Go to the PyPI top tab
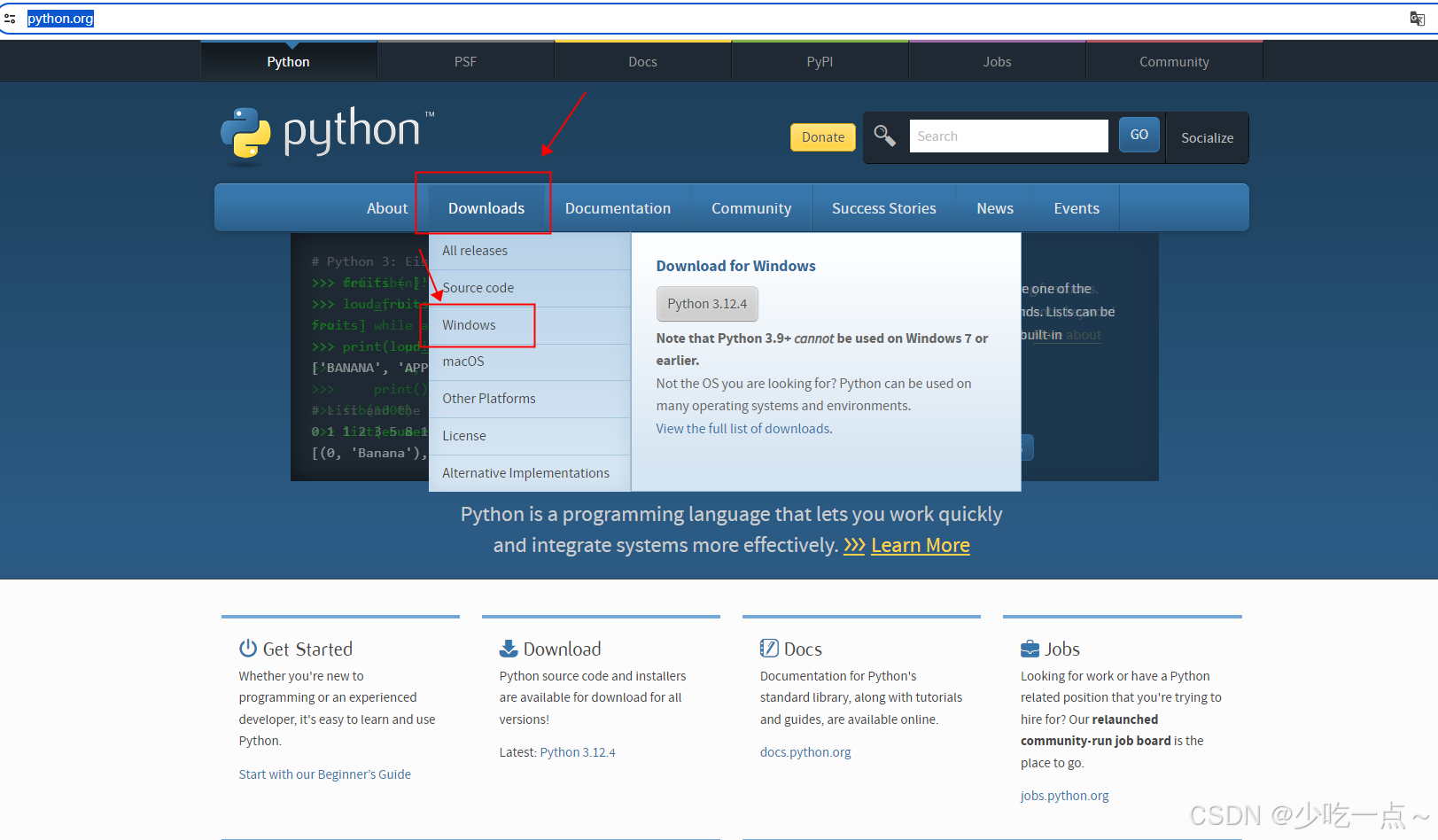The height and width of the screenshot is (840, 1438). [820, 62]
